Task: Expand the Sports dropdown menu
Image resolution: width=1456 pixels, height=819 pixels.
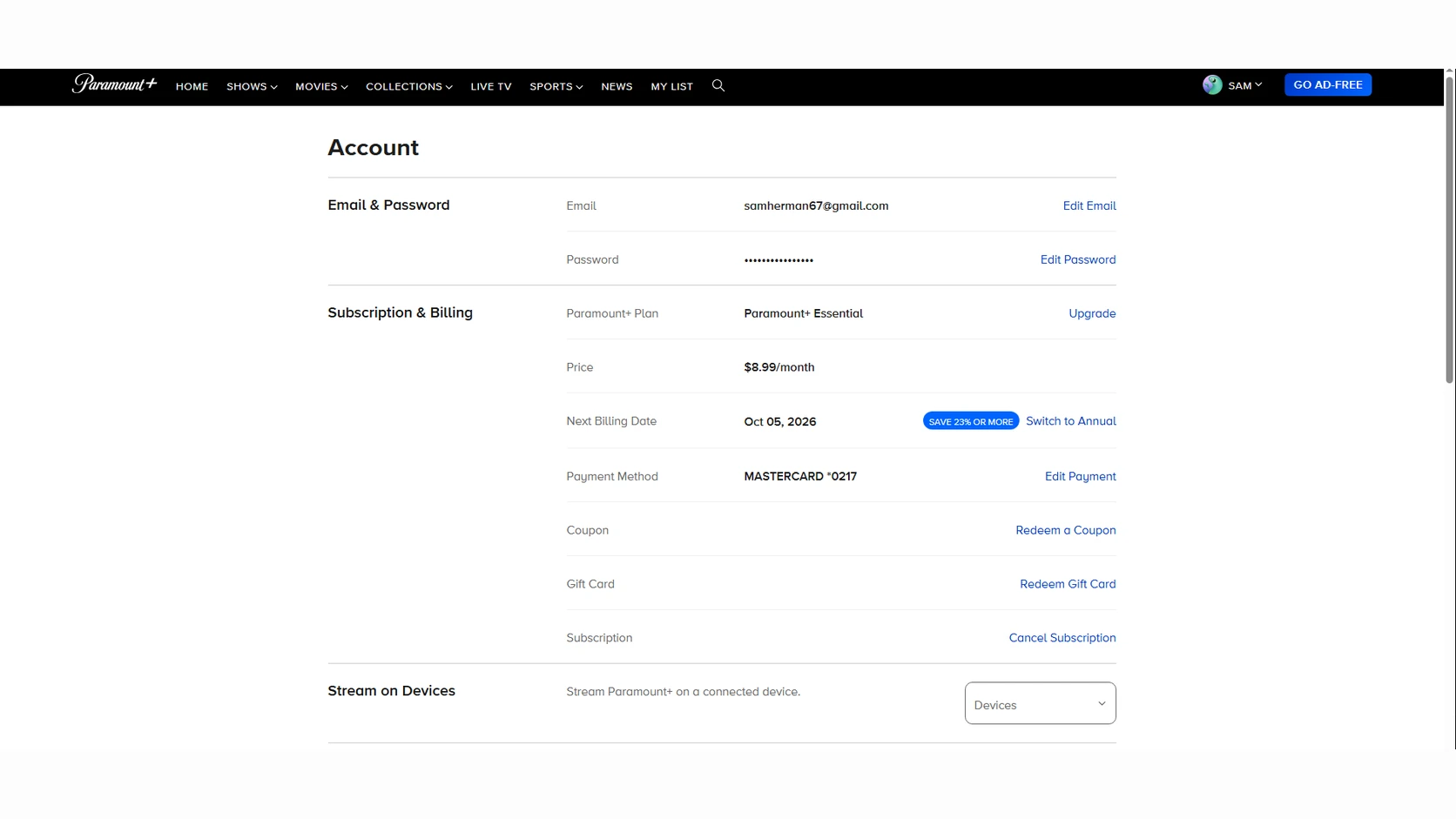Action: pos(556,86)
